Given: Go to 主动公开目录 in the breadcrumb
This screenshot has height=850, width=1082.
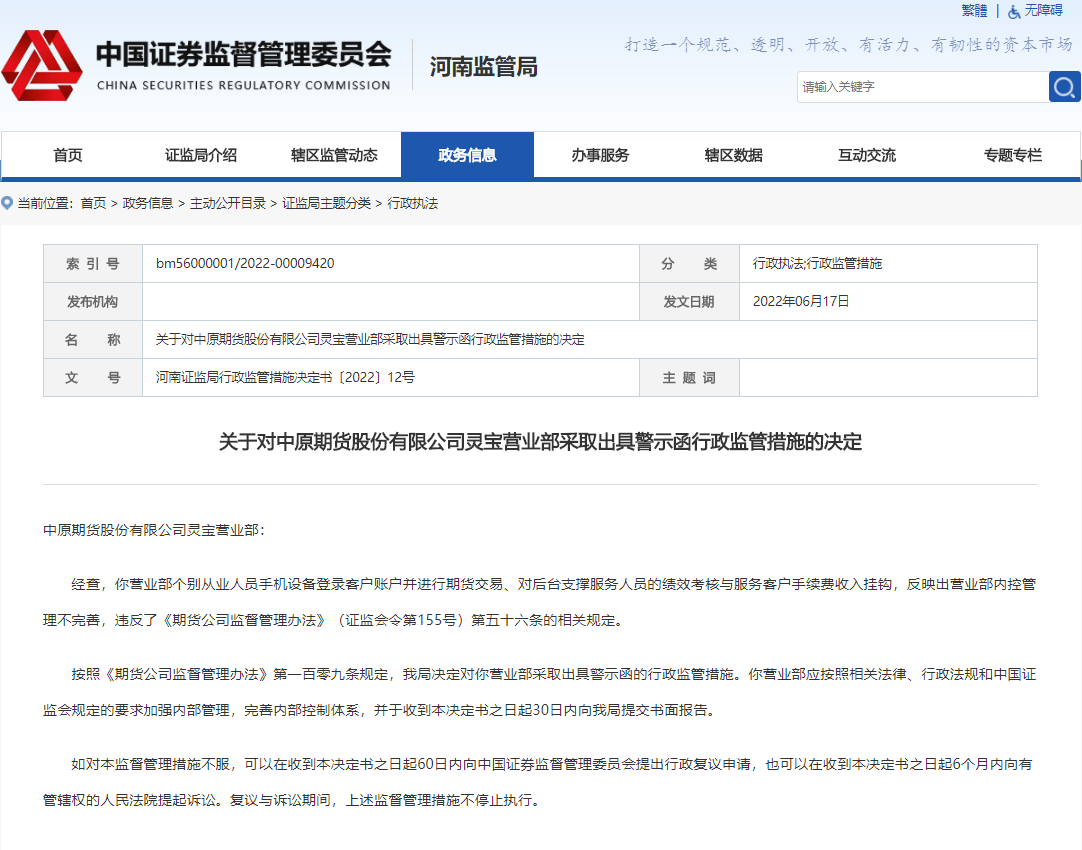Looking at the screenshot, I should 228,203.
